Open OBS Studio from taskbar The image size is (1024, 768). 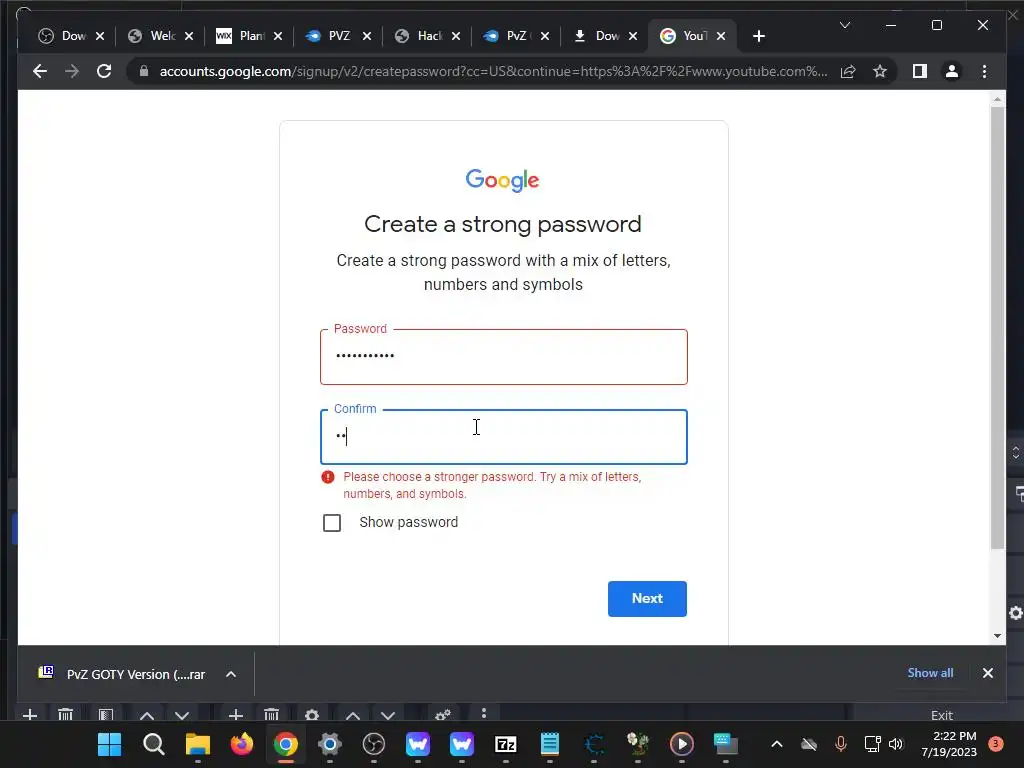374,744
